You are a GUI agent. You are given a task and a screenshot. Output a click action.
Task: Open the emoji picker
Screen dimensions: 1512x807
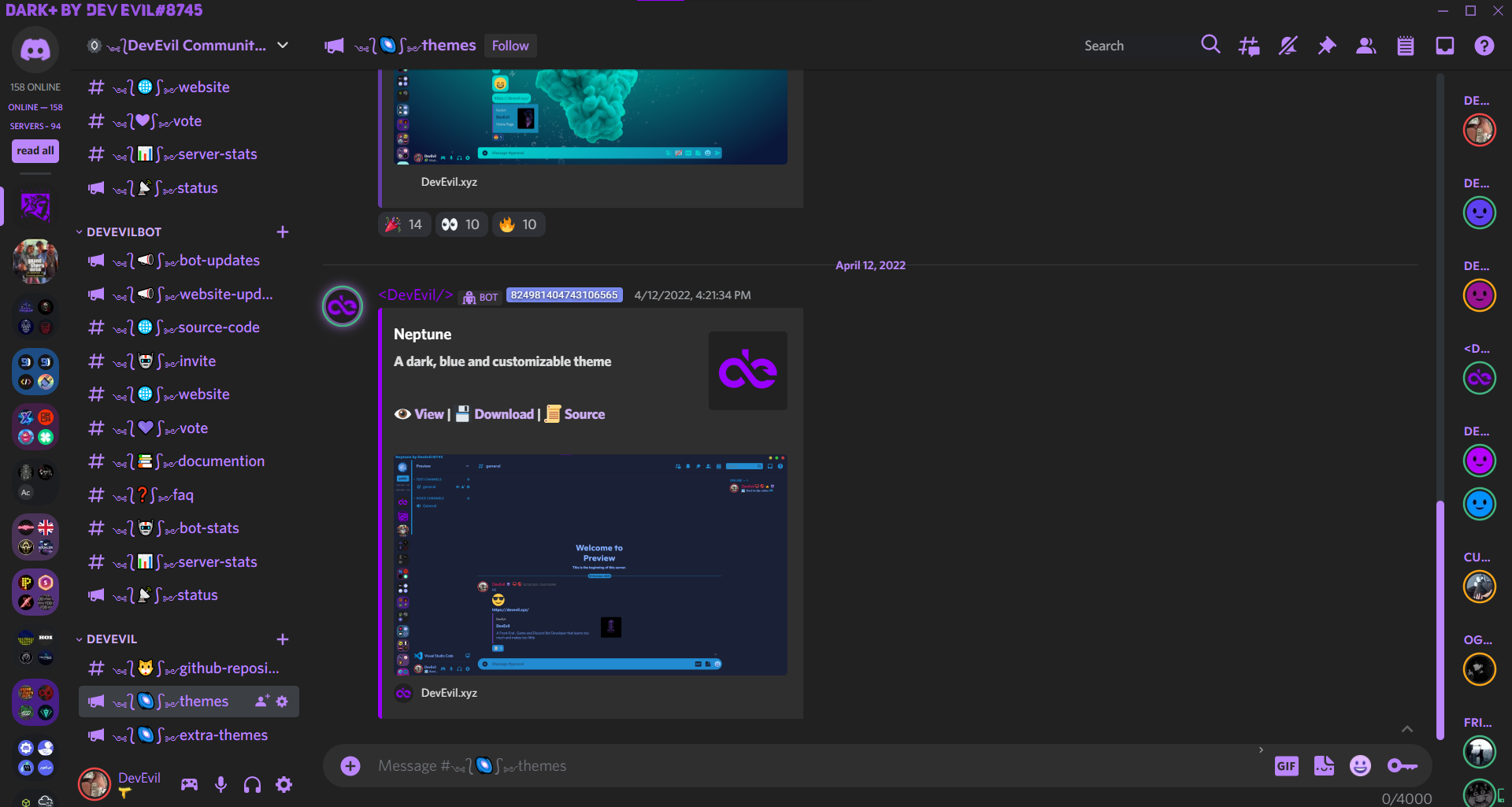[x=1360, y=765]
